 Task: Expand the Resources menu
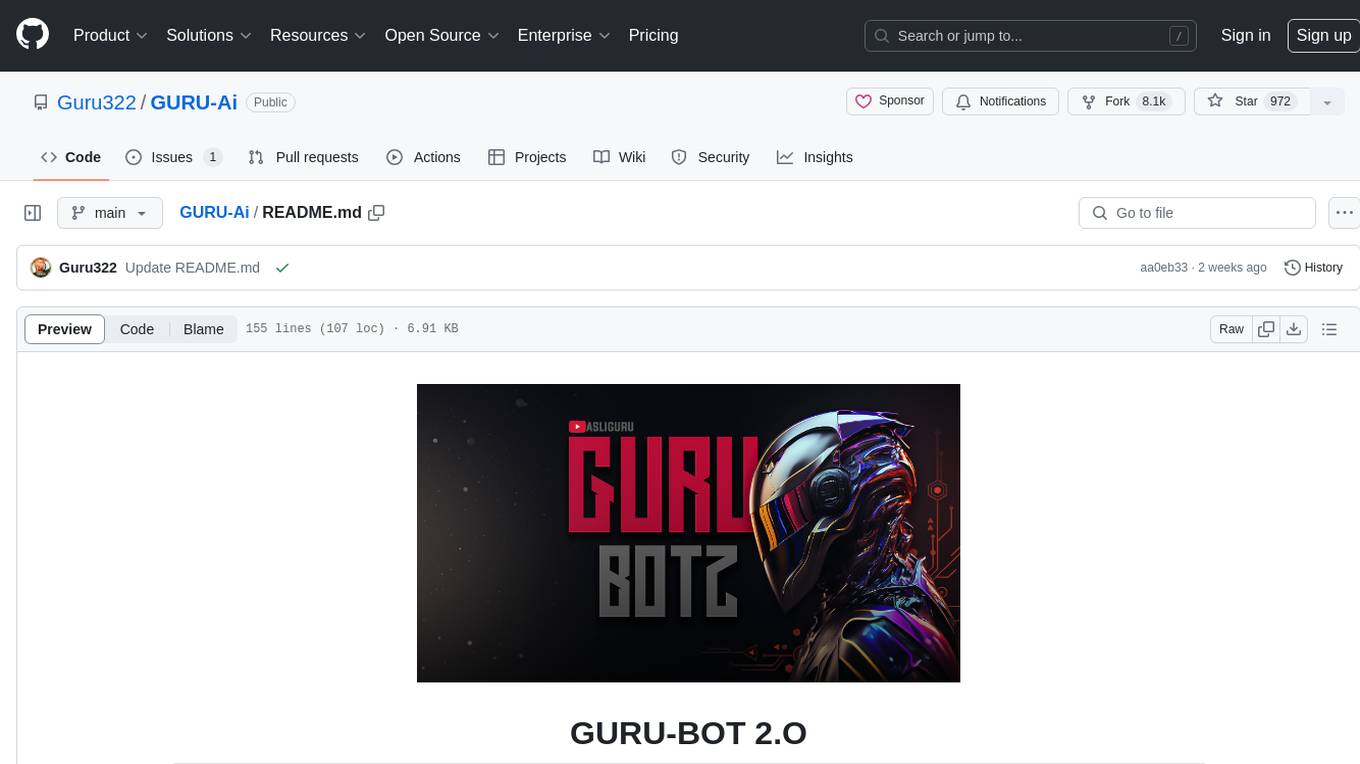point(317,35)
